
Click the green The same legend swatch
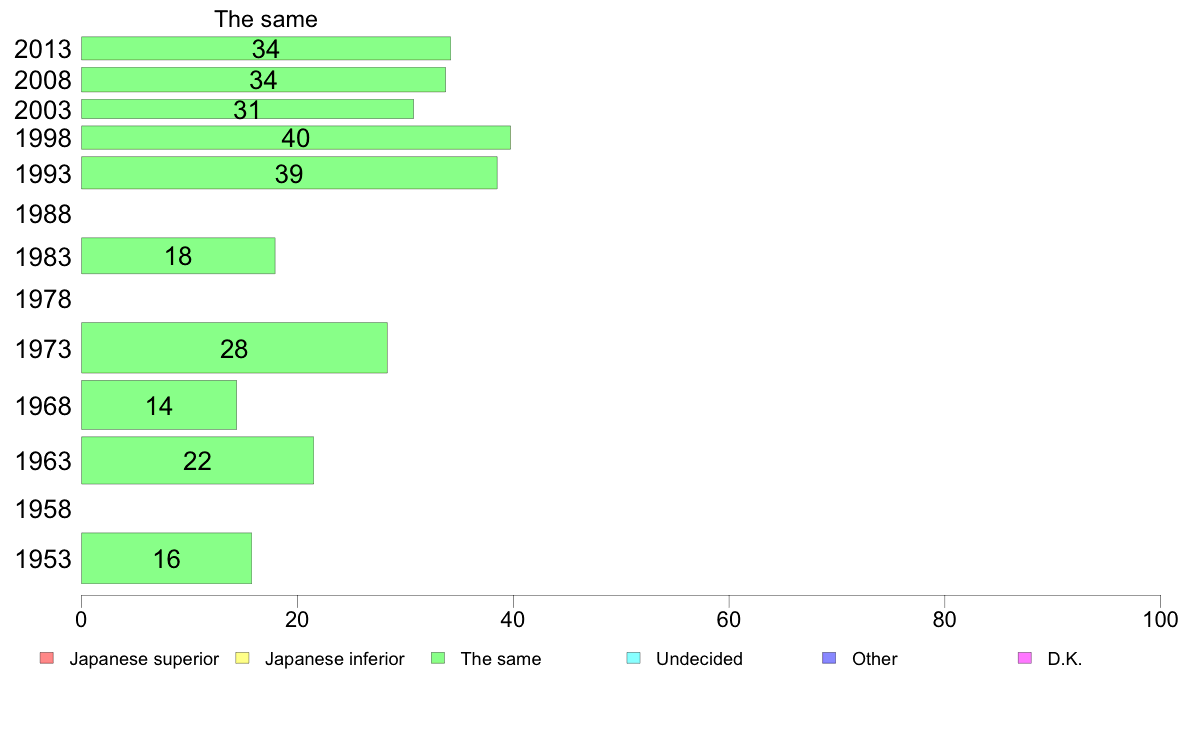point(438,658)
